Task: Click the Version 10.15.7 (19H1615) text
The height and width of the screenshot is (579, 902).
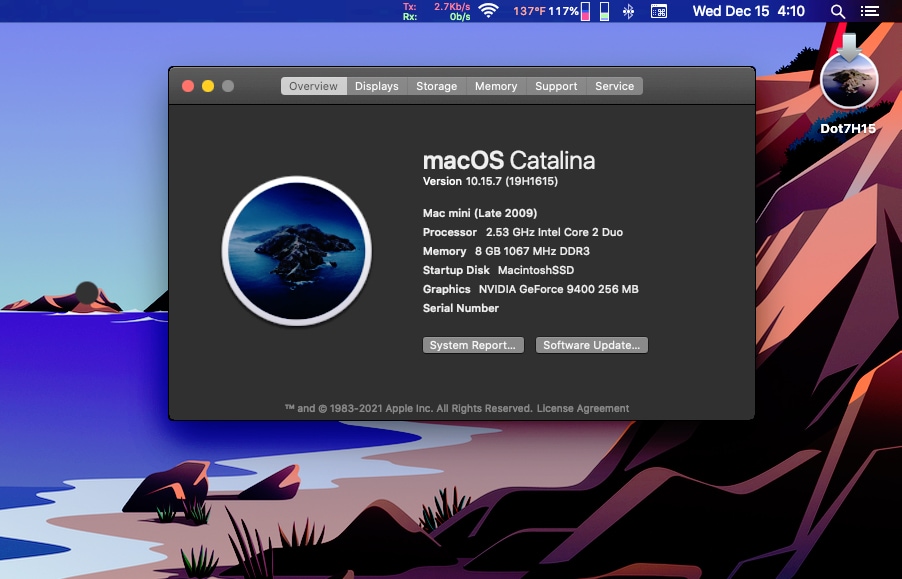Action: (x=490, y=181)
